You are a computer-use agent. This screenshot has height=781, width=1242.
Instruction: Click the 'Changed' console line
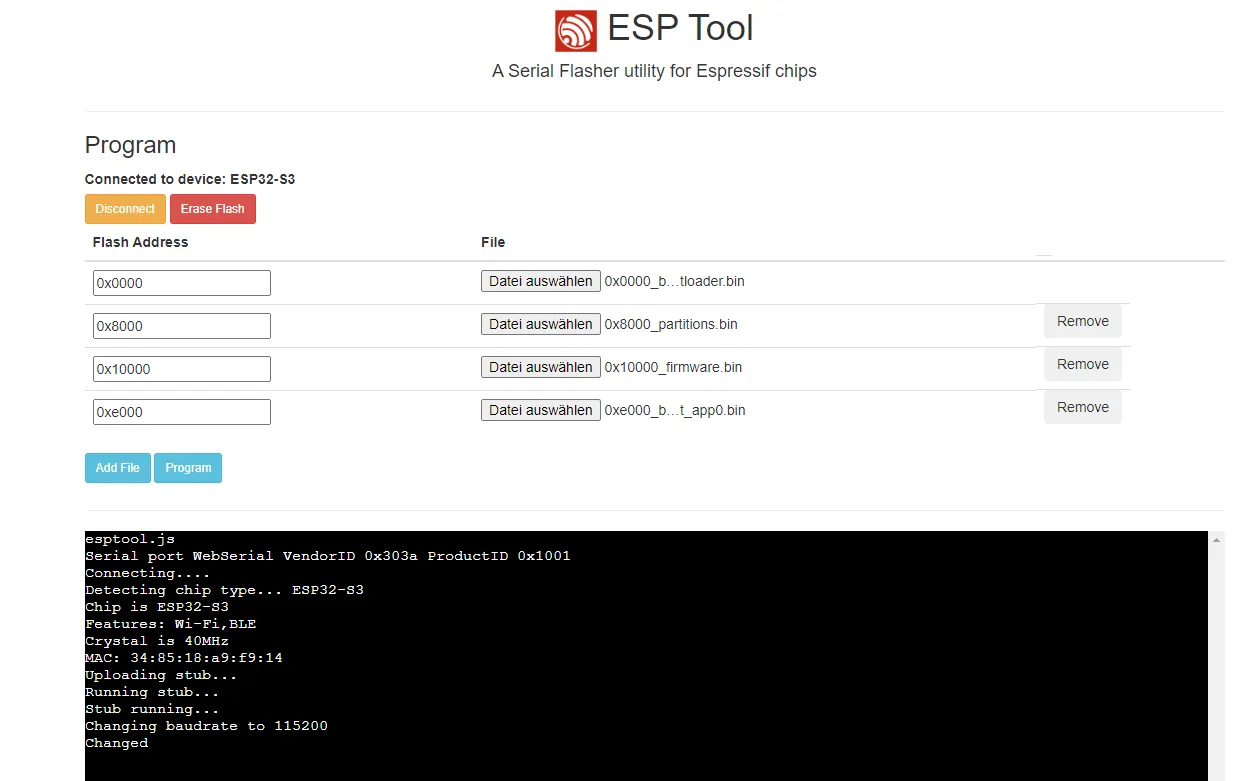116,743
